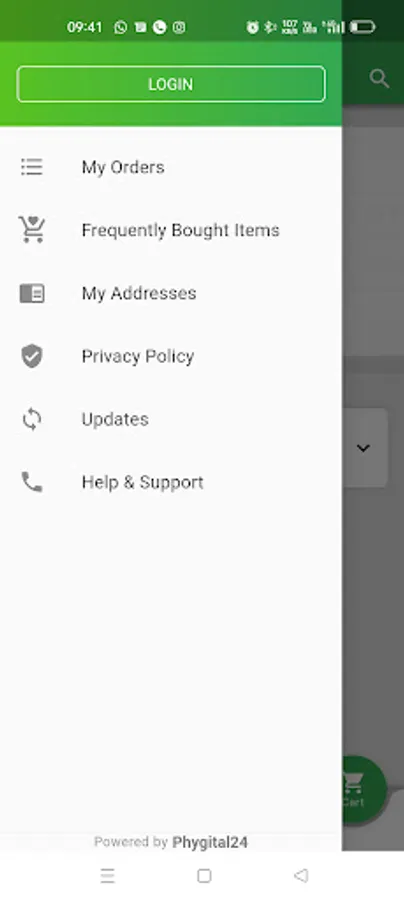Tap the Android home square button
Image resolution: width=404 pixels, height=900 pixels.
coord(204,875)
